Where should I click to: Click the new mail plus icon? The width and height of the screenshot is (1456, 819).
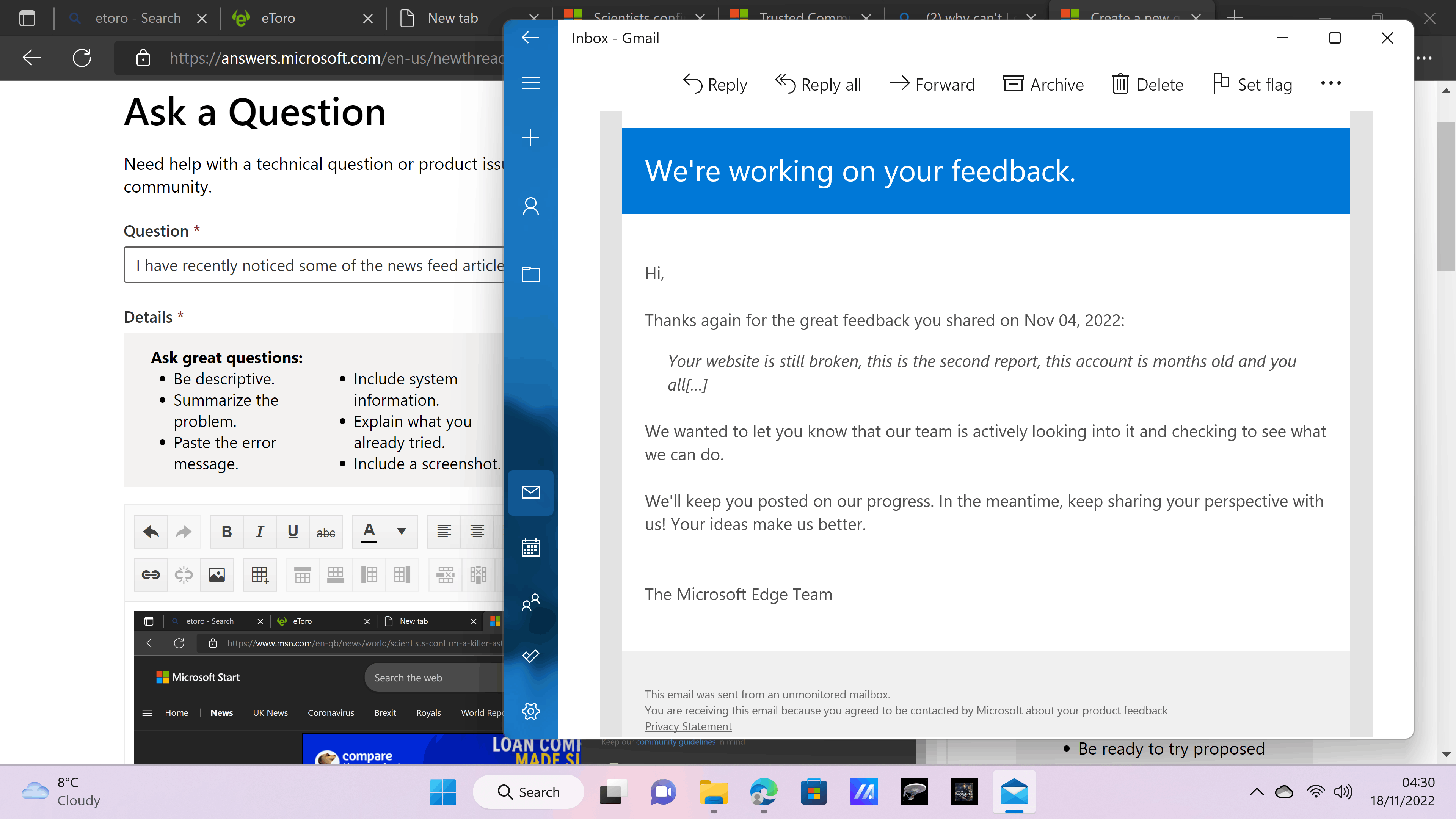pos(530,137)
